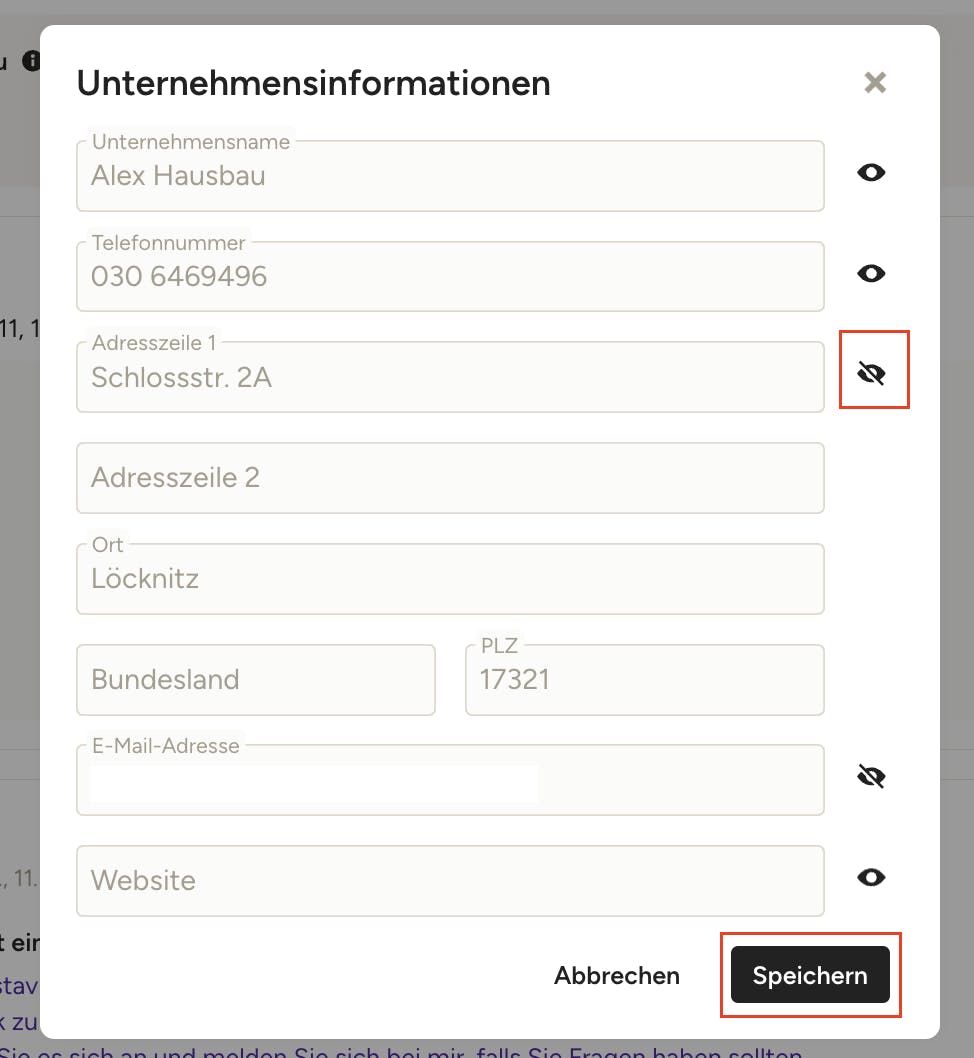Click the Unternehmensinformationen dialog title
The height and width of the screenshot is (1058, 974).
pos(313,83)
